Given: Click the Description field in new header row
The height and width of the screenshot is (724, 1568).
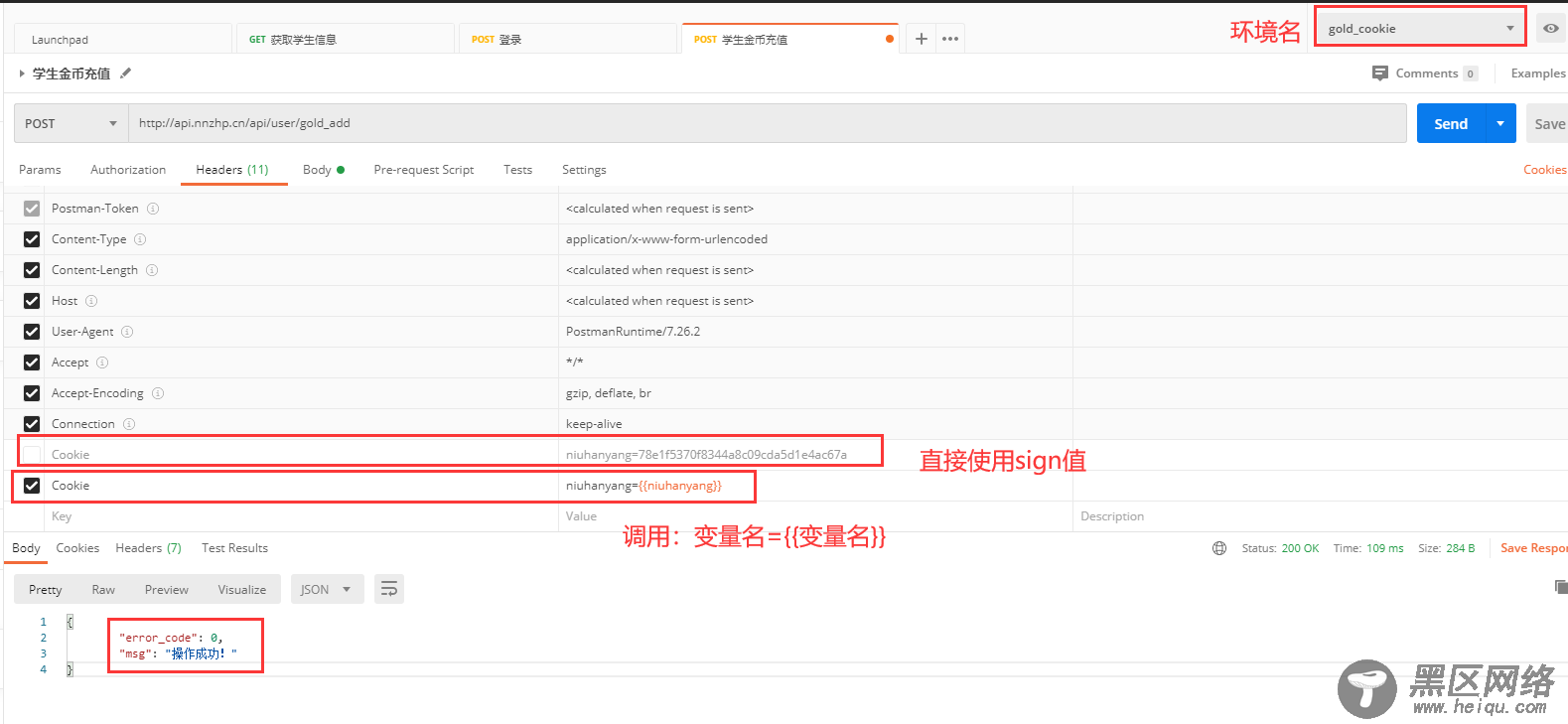Looking at the screenshot, I should pyautogui.click(x=1321, y=516).
